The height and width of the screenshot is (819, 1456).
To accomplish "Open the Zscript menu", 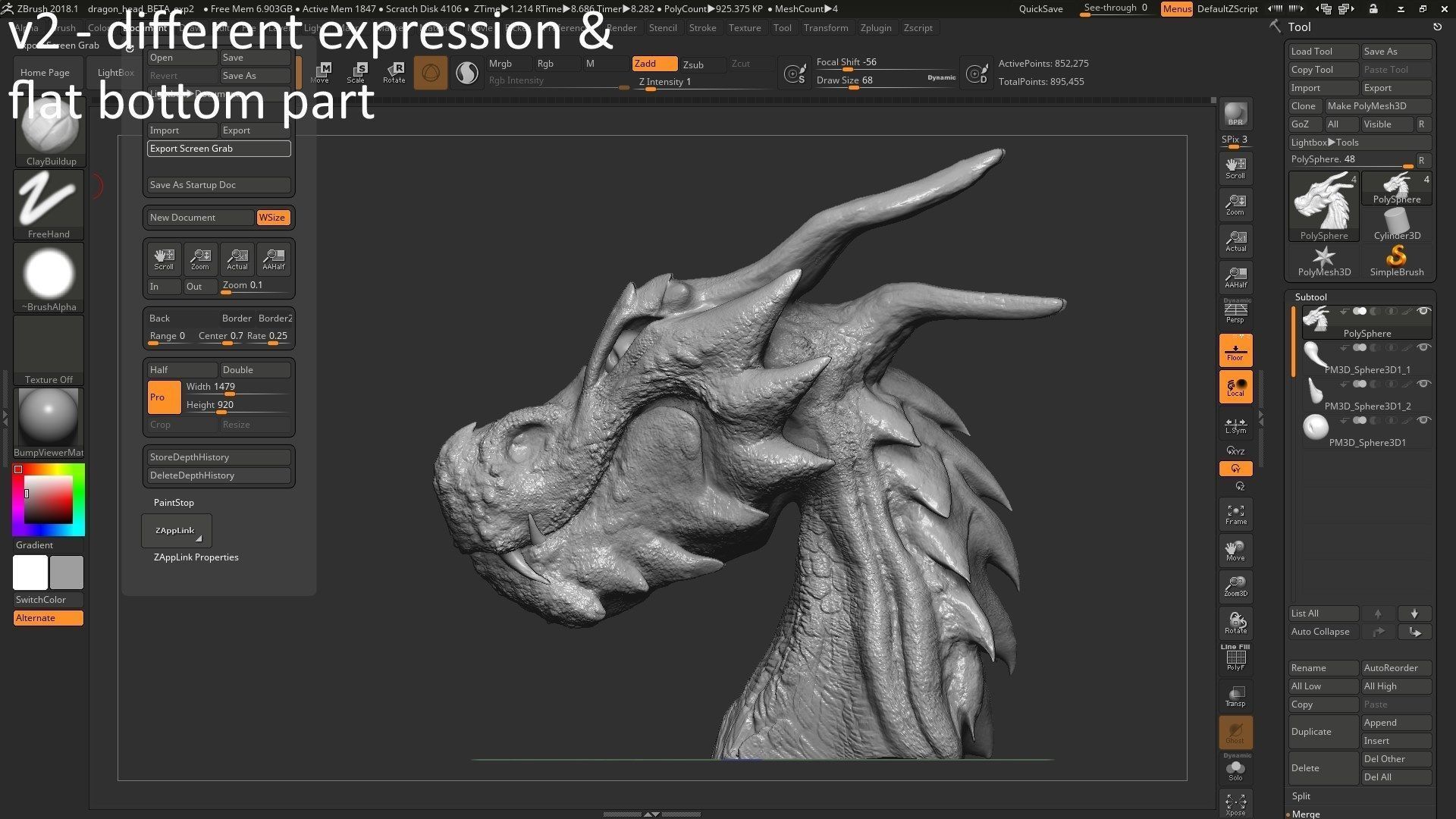I will click(x=918, y=28).
